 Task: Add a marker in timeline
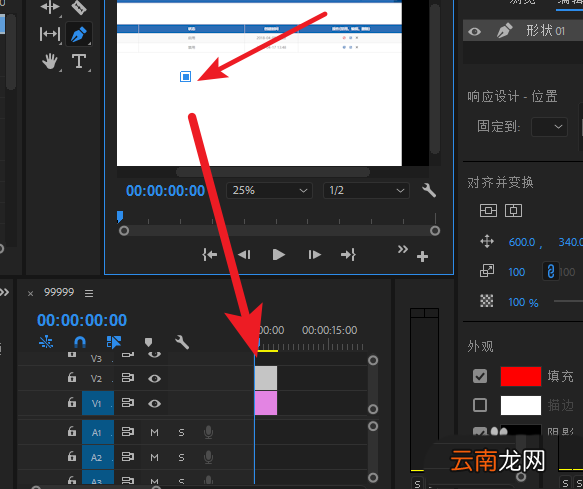click(x=148, y=342)
